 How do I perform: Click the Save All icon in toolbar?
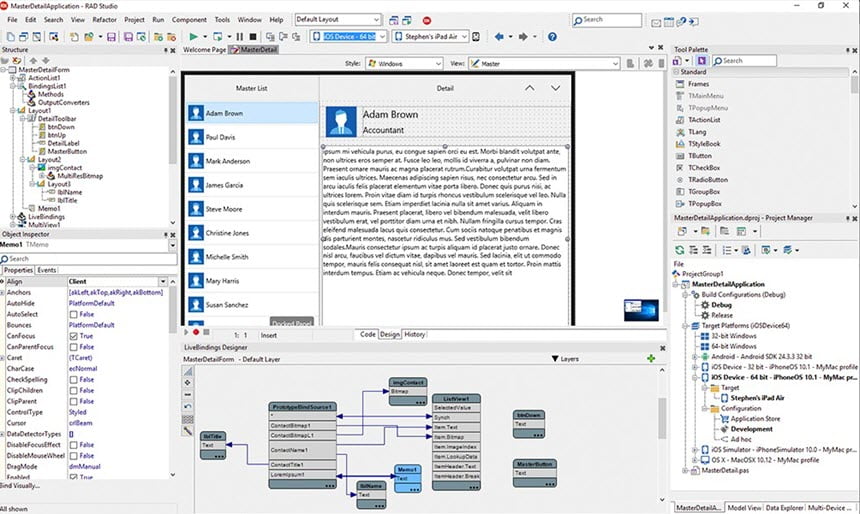(x=128, y=37)
